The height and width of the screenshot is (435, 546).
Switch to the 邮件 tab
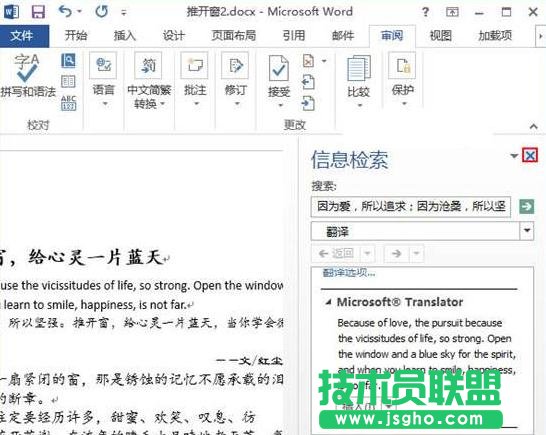[x=343, y=36]
